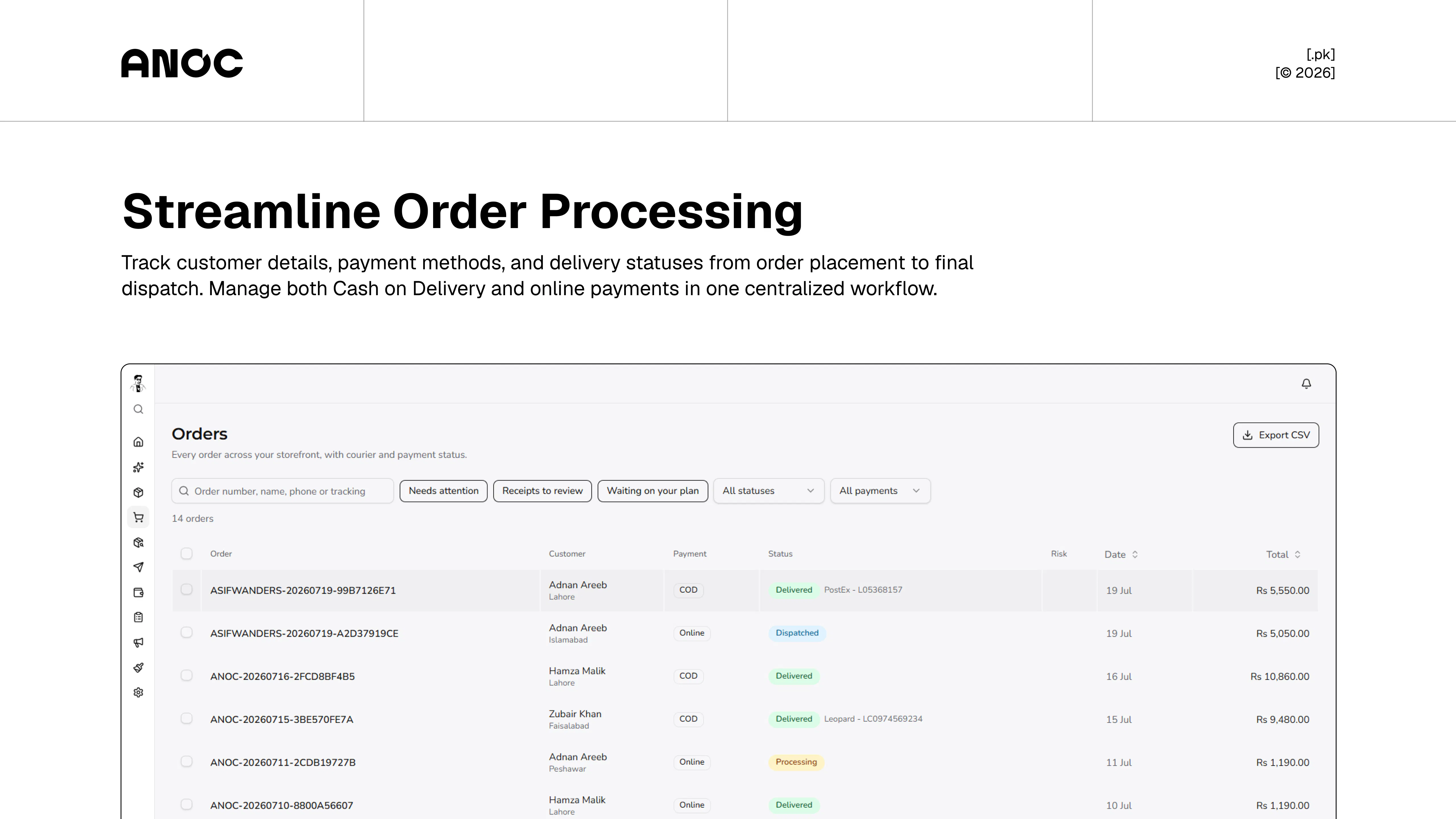Viewport: 1456px width, 819px height.
Task: Open the clipboard list icon
Action: tap(138, 617)
